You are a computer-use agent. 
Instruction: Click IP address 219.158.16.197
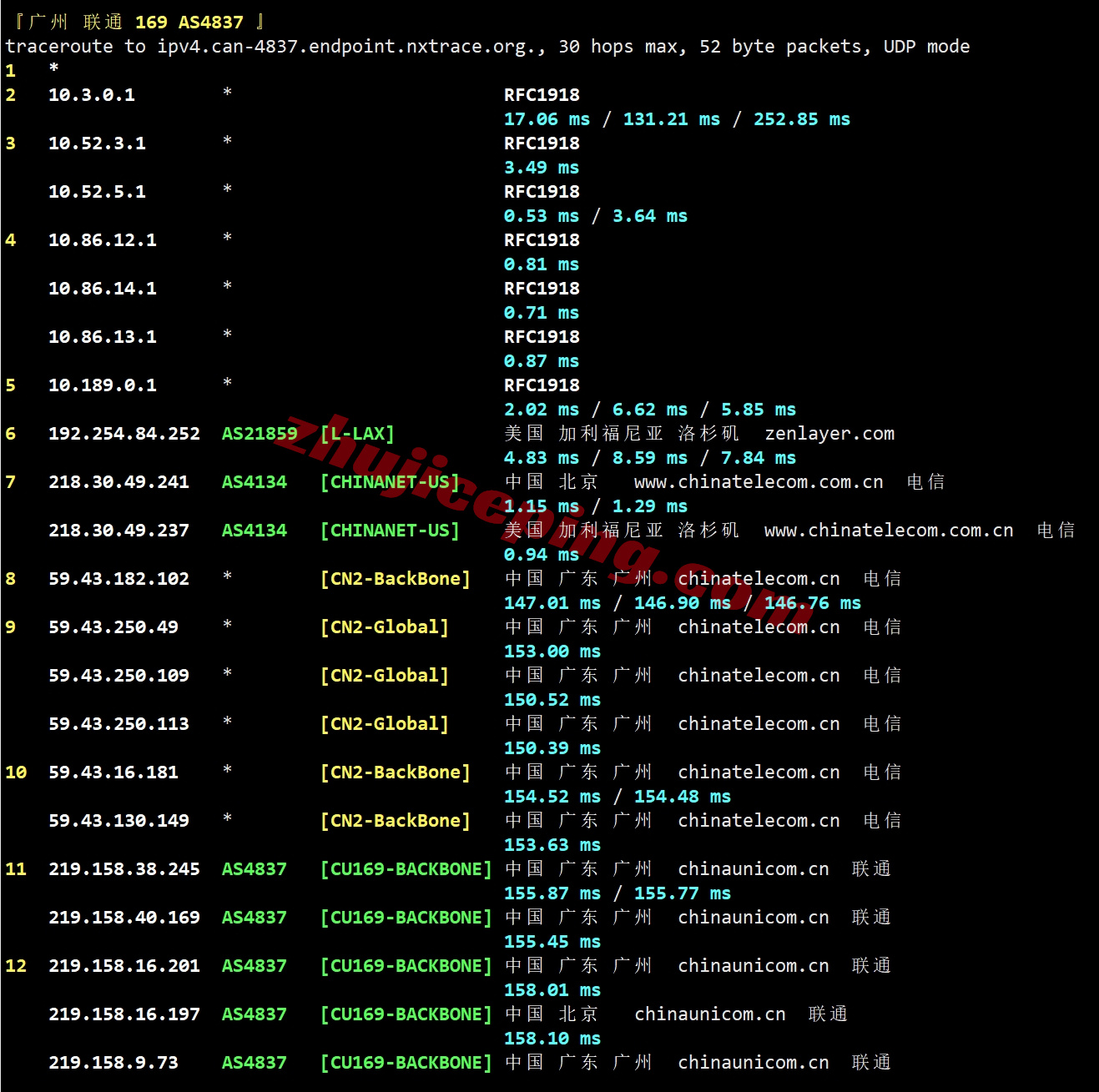(124, 1014)
